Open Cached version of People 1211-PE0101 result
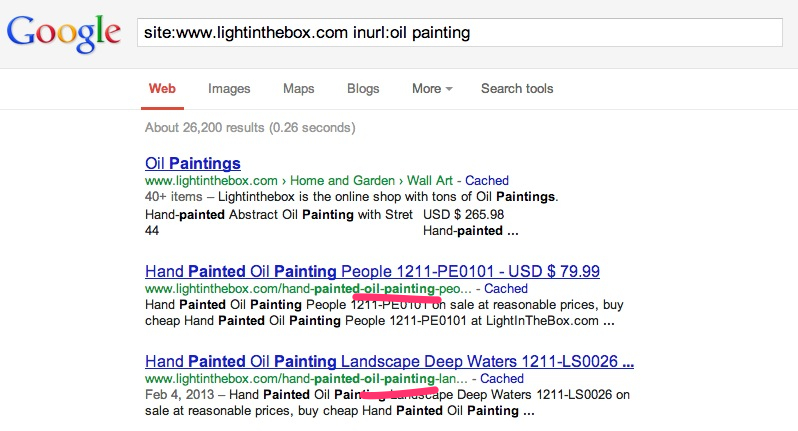Image resolution: width=798 pixels, height=431 pixels. (506, 289)
